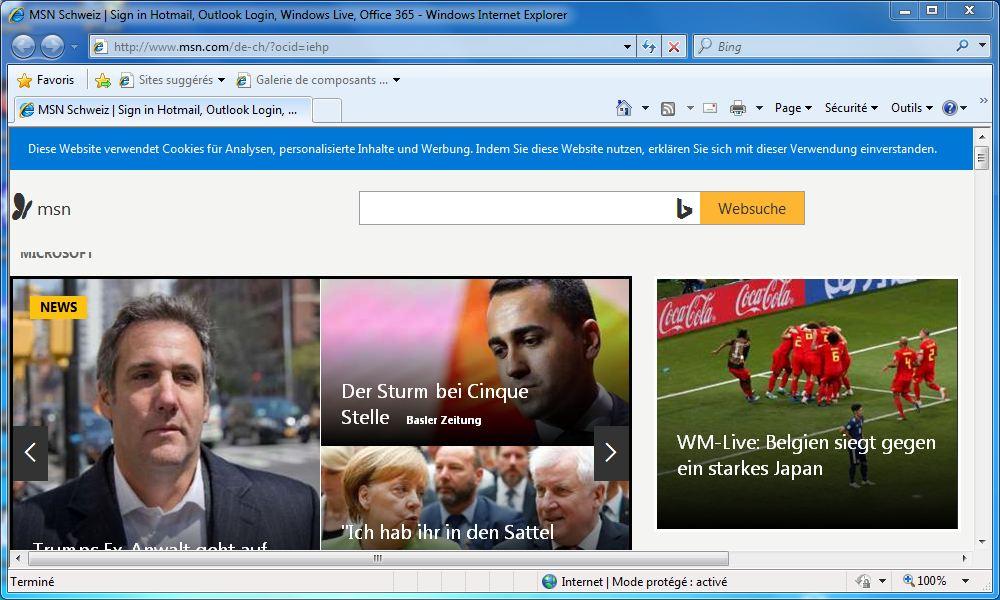Click the RSS feeds icon
Viewport: 1000px width, 600px height.
pyautogui.click(x=668, y=108)
